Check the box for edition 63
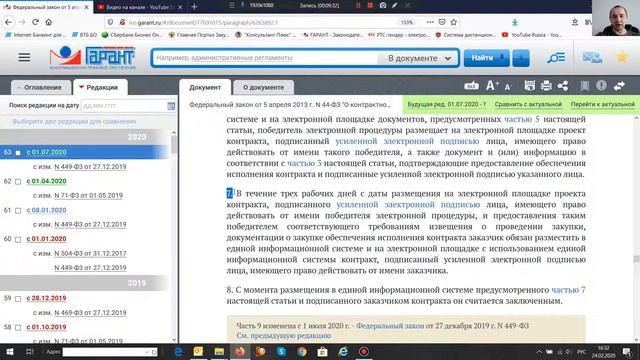This screenshot has width=640, height=360. pos(18,153)
